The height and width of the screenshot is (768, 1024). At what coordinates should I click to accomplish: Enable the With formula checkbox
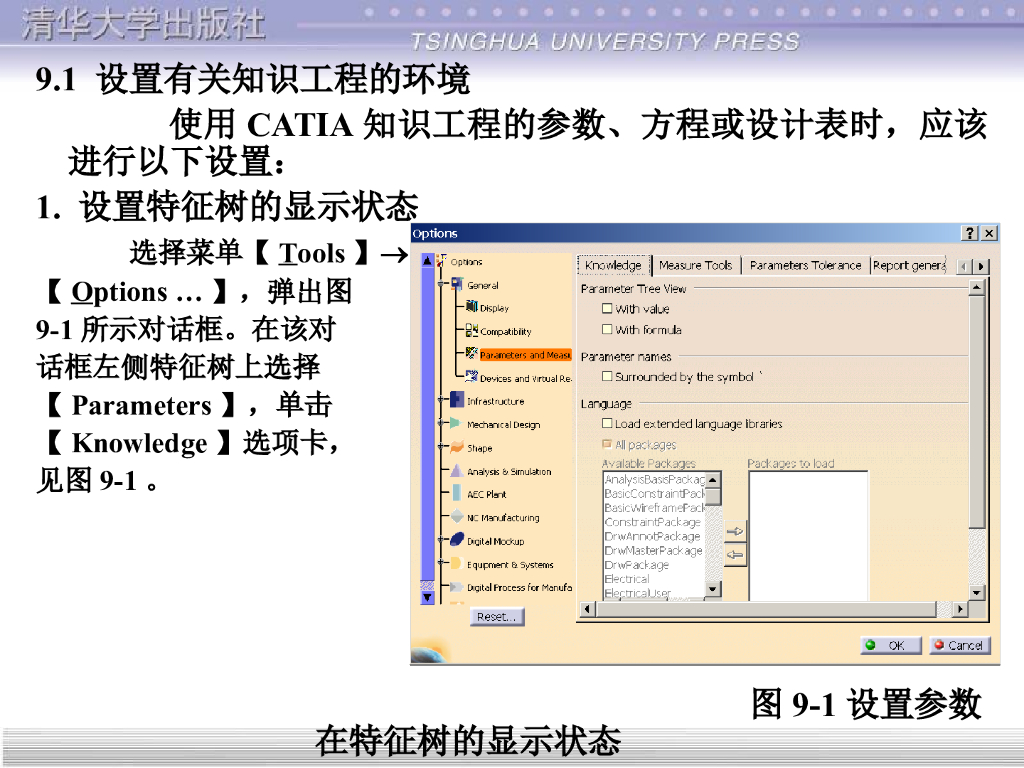click(x=607, y=329)
